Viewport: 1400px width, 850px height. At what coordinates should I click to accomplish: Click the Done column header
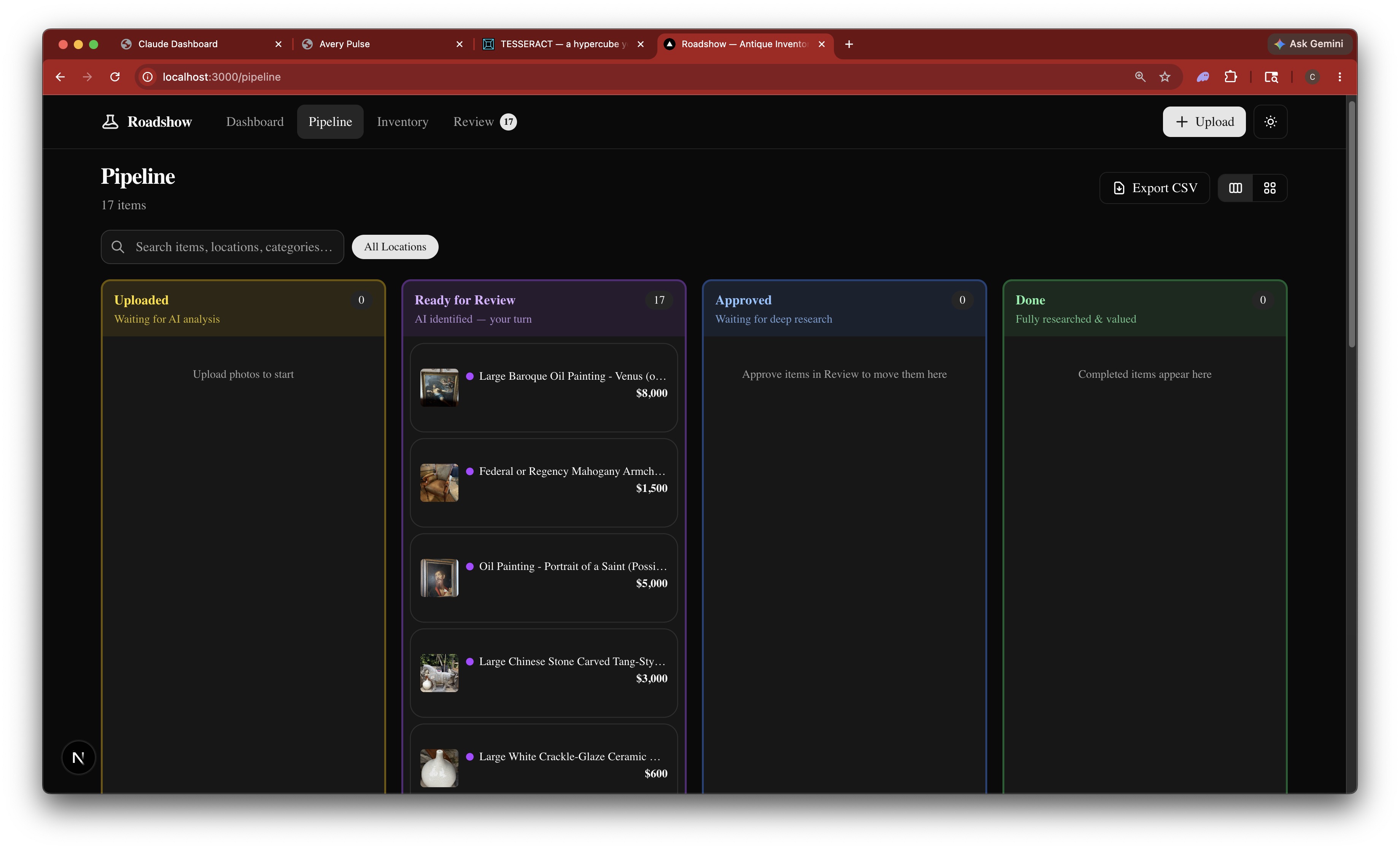point(1145,309)
